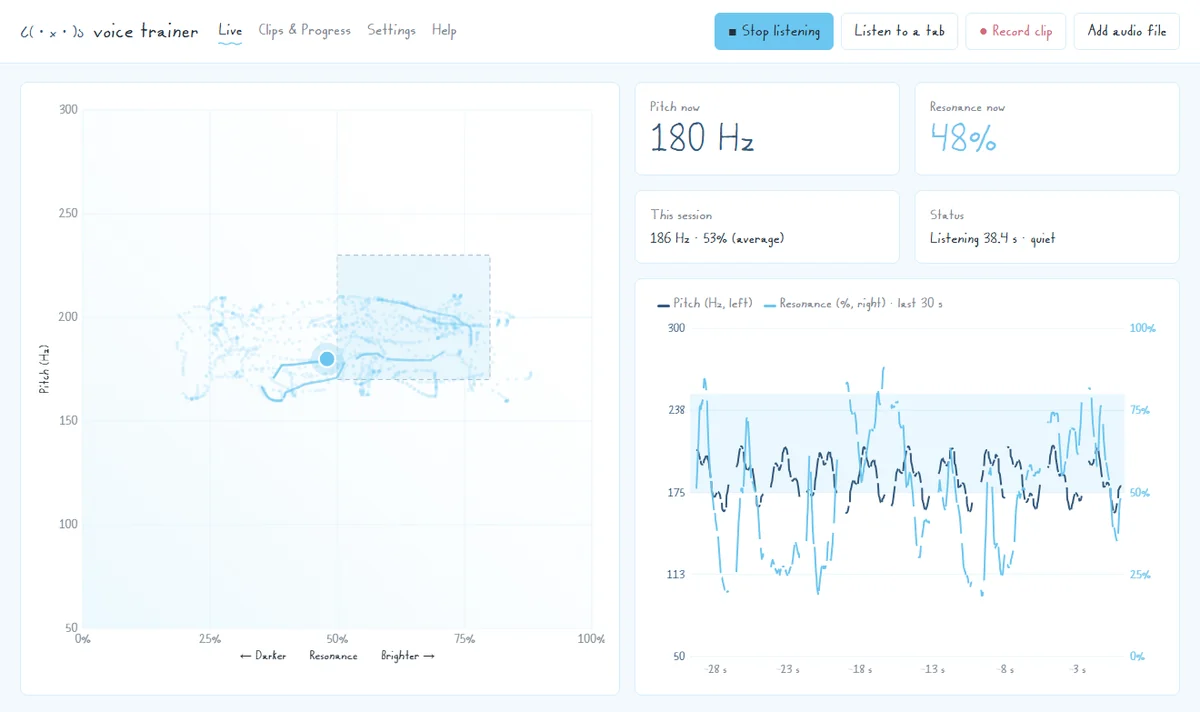This screenshot has width=1200, height=712.
Task: Click the dashed target zone rectangle
Action: click(x=413, y=317)
